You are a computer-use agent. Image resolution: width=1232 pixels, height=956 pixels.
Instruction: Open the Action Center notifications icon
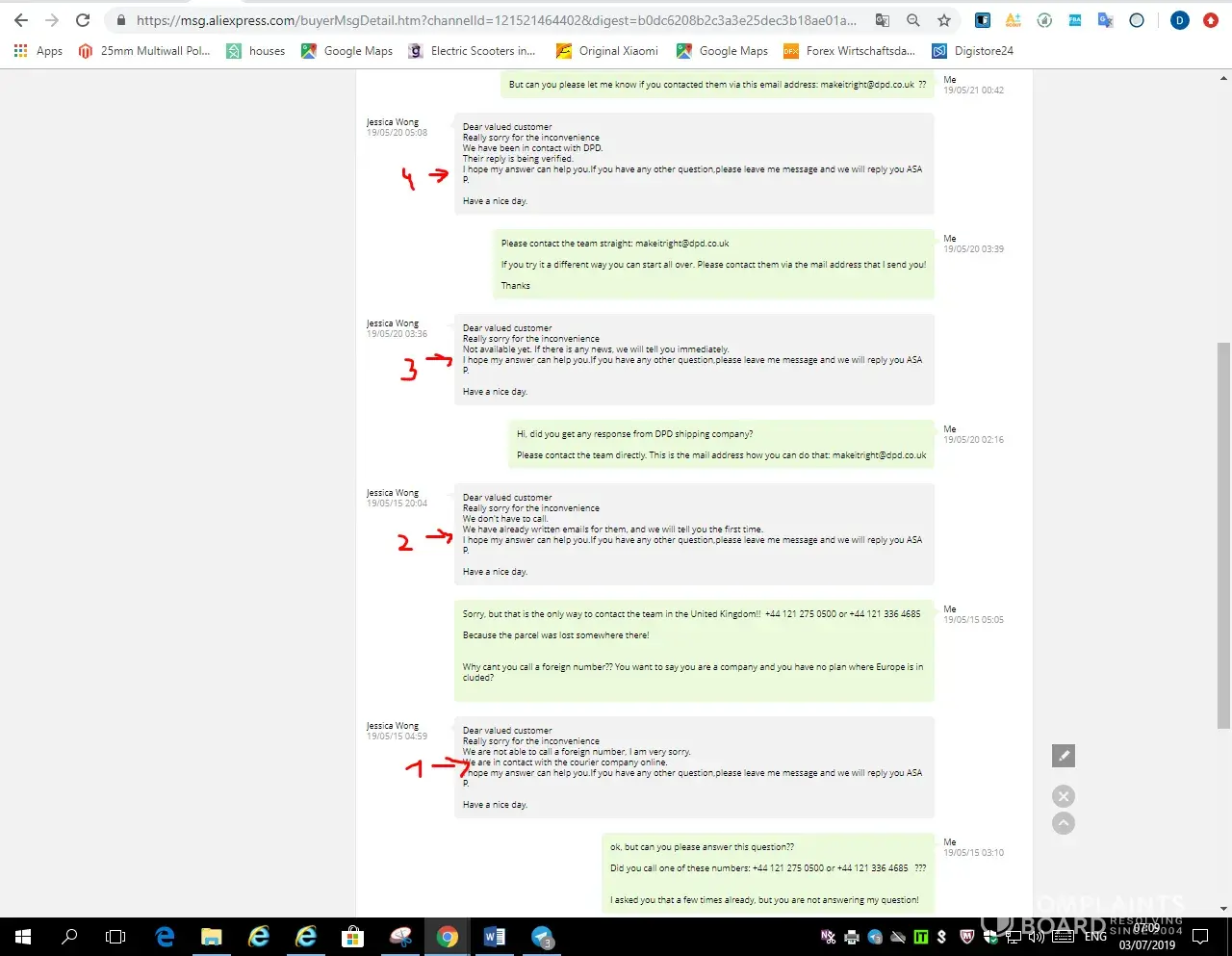point(1200,936)
